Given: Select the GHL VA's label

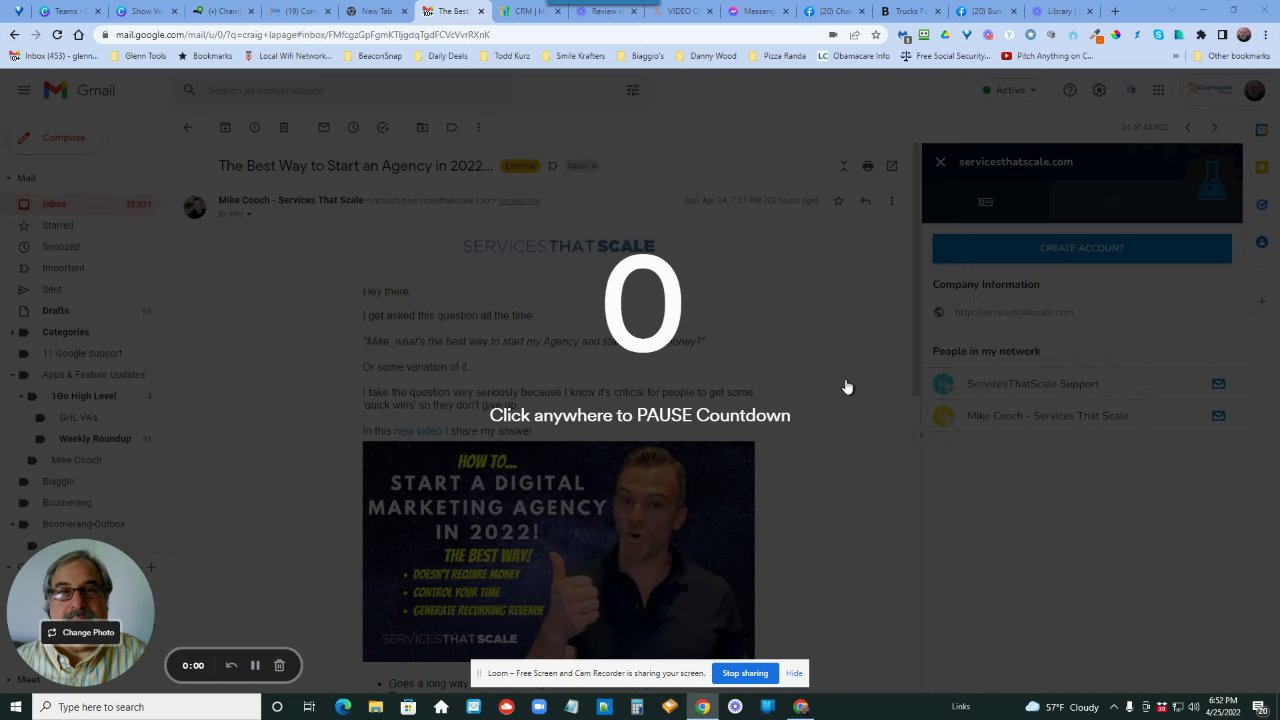Looking at the screenshot, I should (x=78, y=417).
